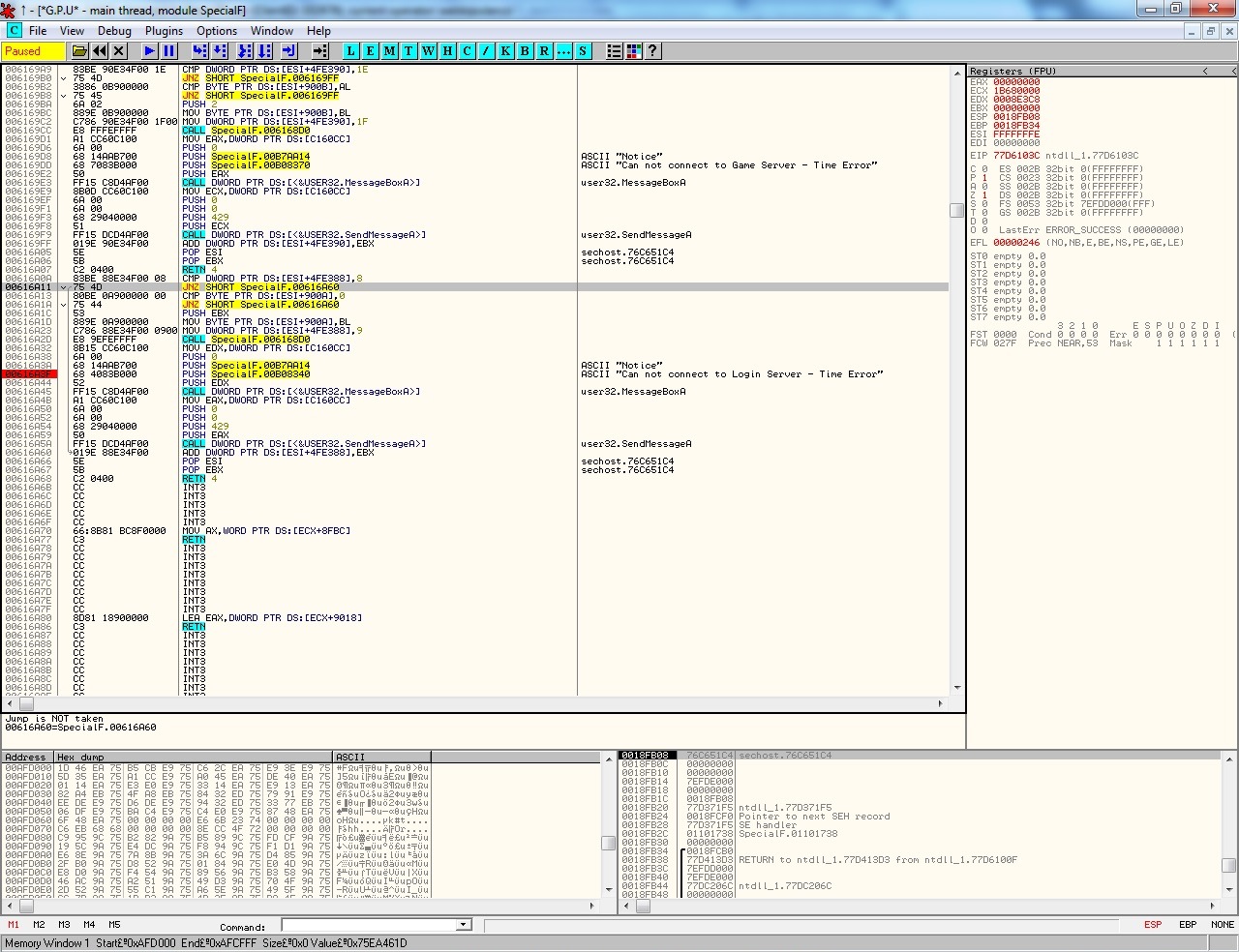Open the Help menu

318,31
